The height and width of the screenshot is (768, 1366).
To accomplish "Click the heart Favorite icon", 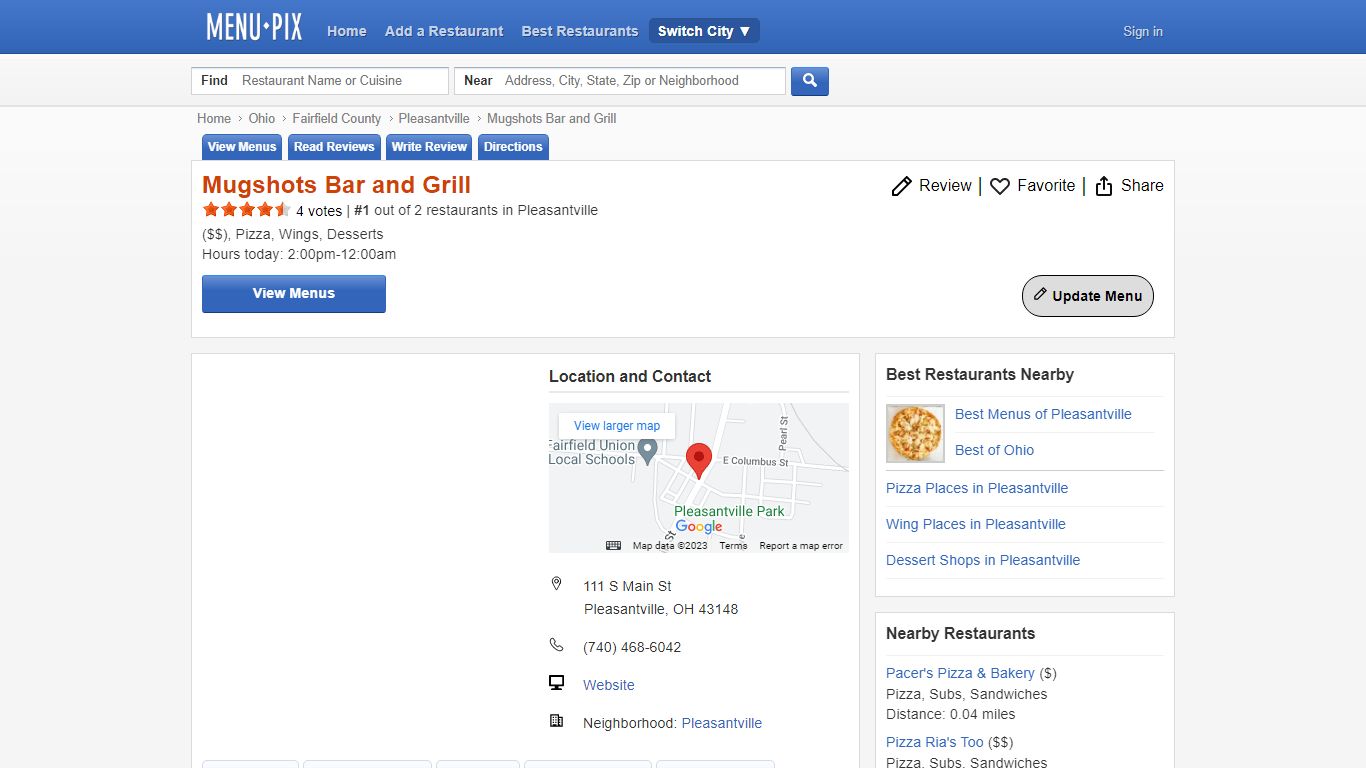I will tap(1000, 186).
